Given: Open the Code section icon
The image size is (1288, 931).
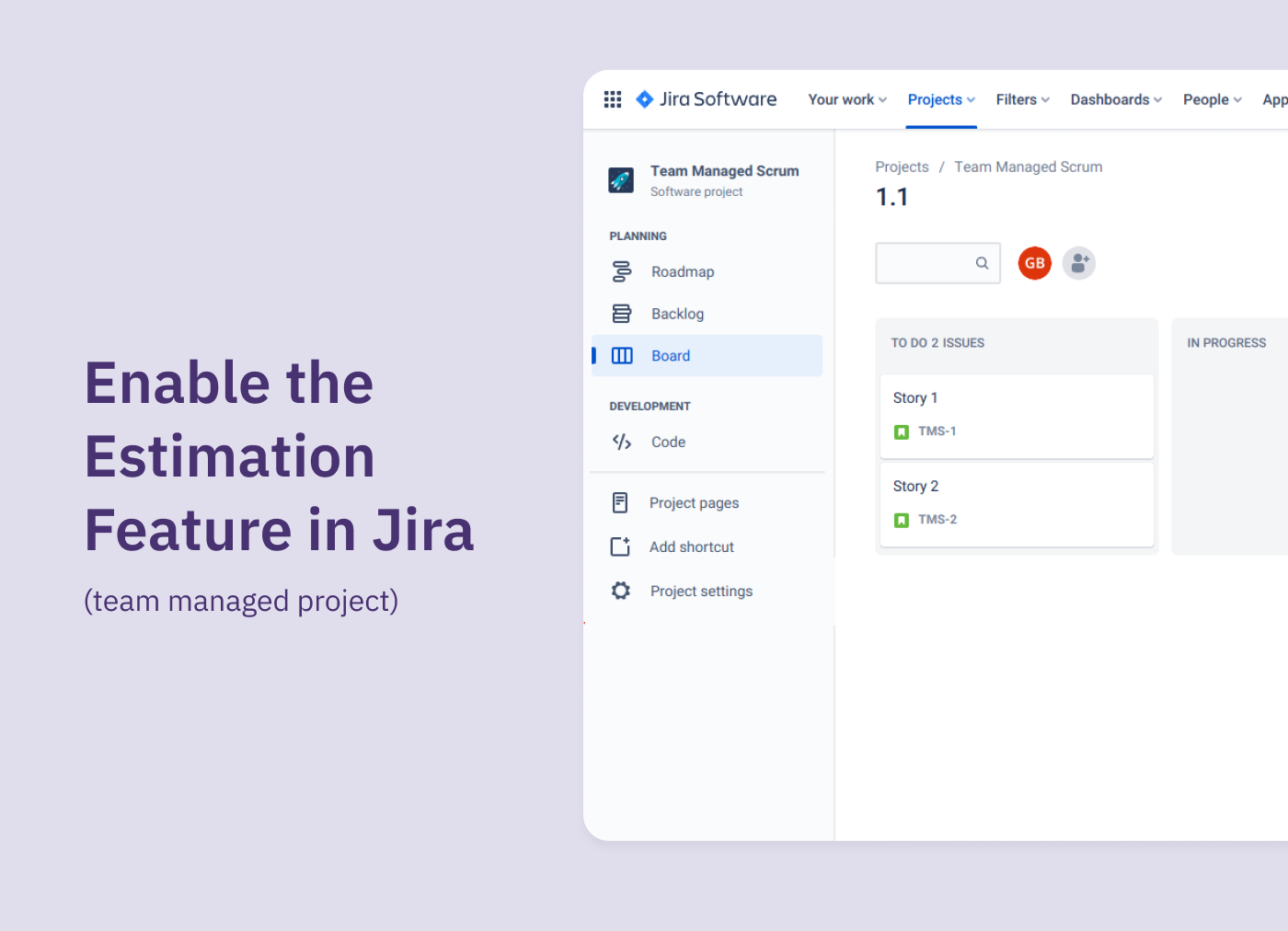Looking at the screenshot, I should [x=621, y=442].
